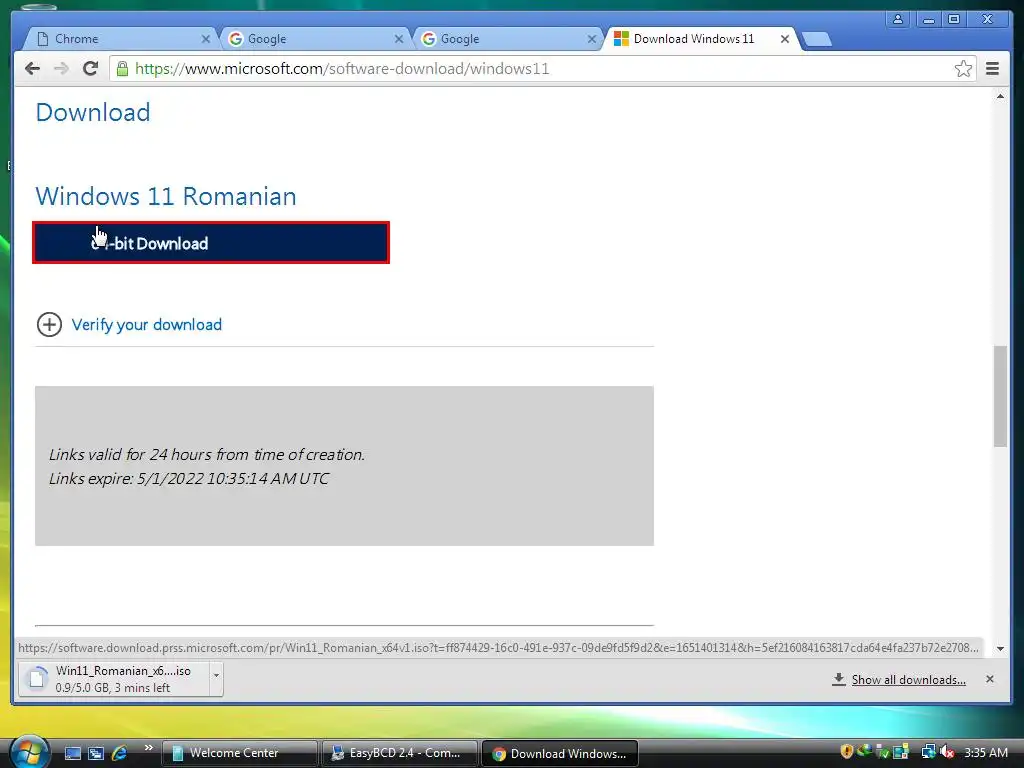Close the Chrome tab

[206, 39]
